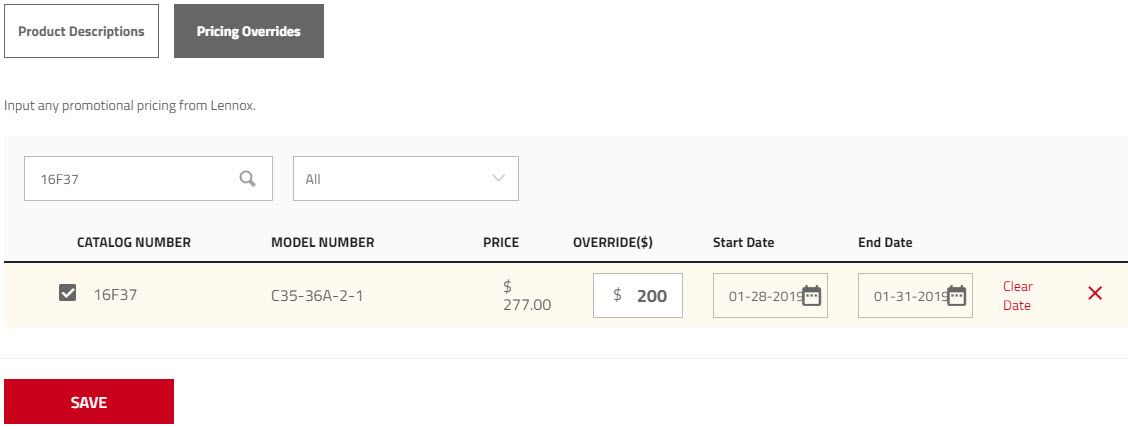
Task: Click the CATALOG NUMBER column header
Action: [134, 243]
